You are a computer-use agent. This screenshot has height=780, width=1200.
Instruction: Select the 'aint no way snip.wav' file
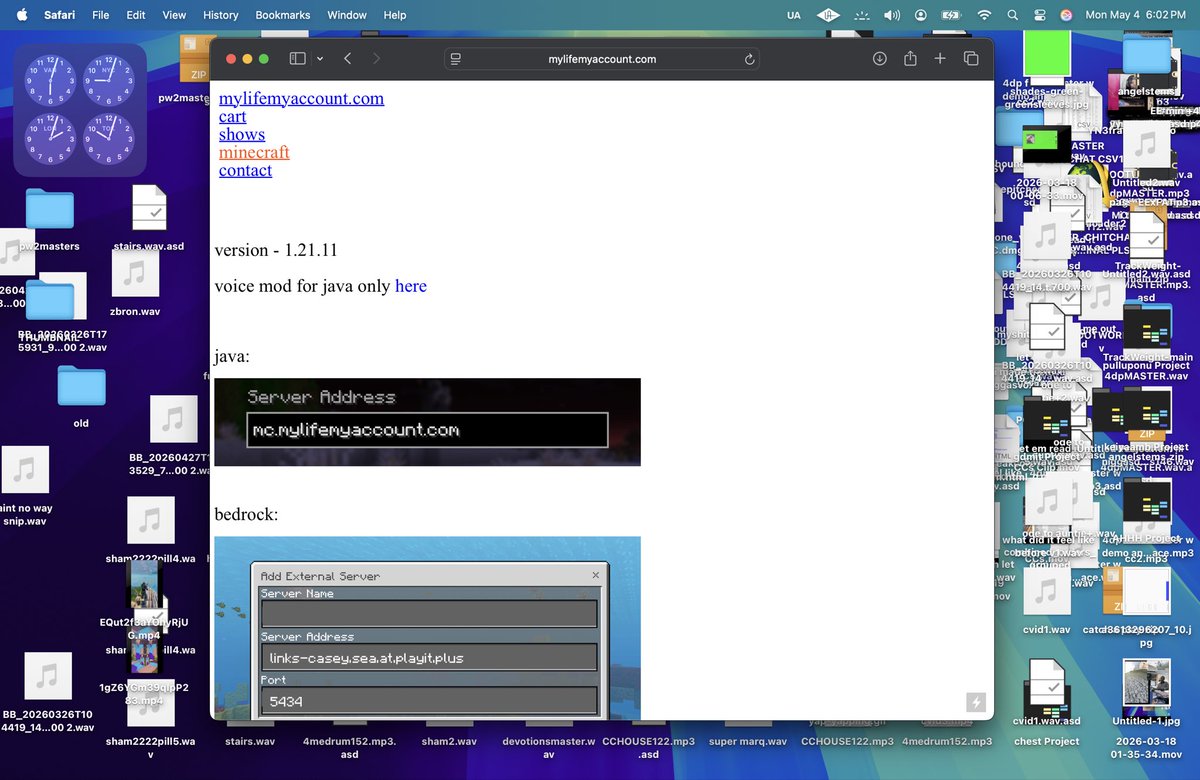tap(25, 470)
